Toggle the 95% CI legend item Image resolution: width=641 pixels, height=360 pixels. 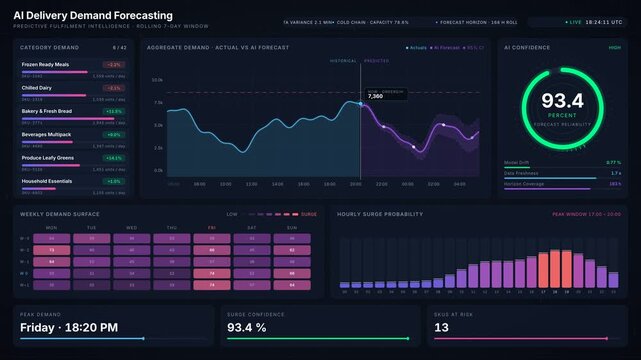(x=473, y=48)
